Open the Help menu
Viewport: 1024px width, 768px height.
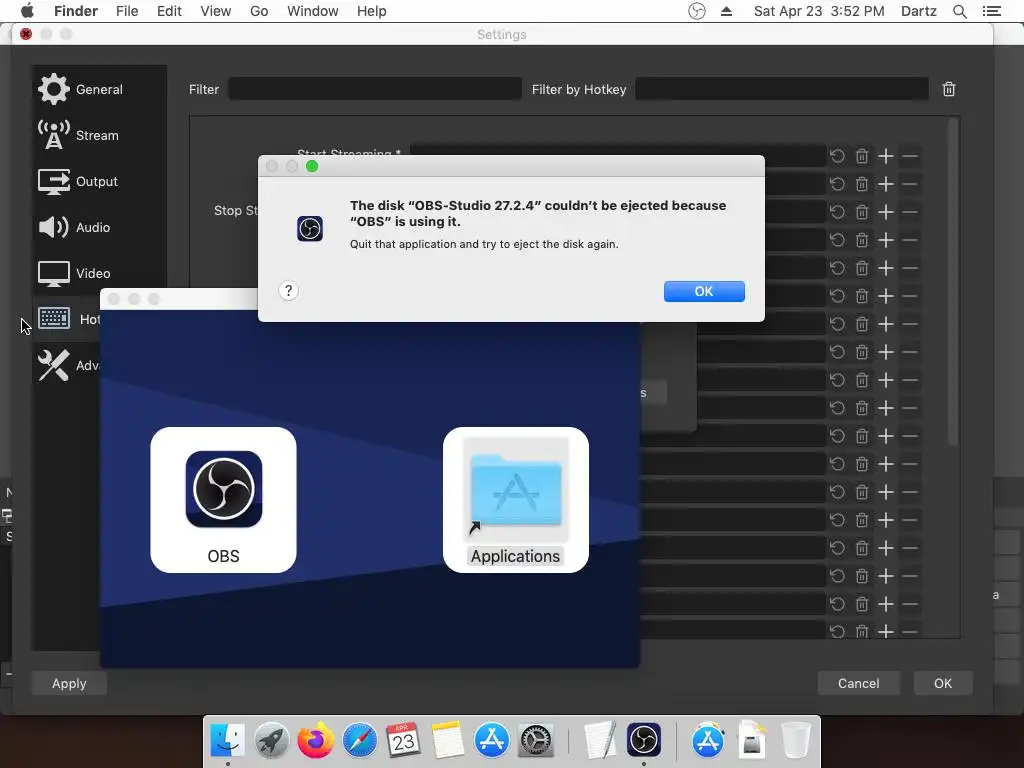point(372,11)
